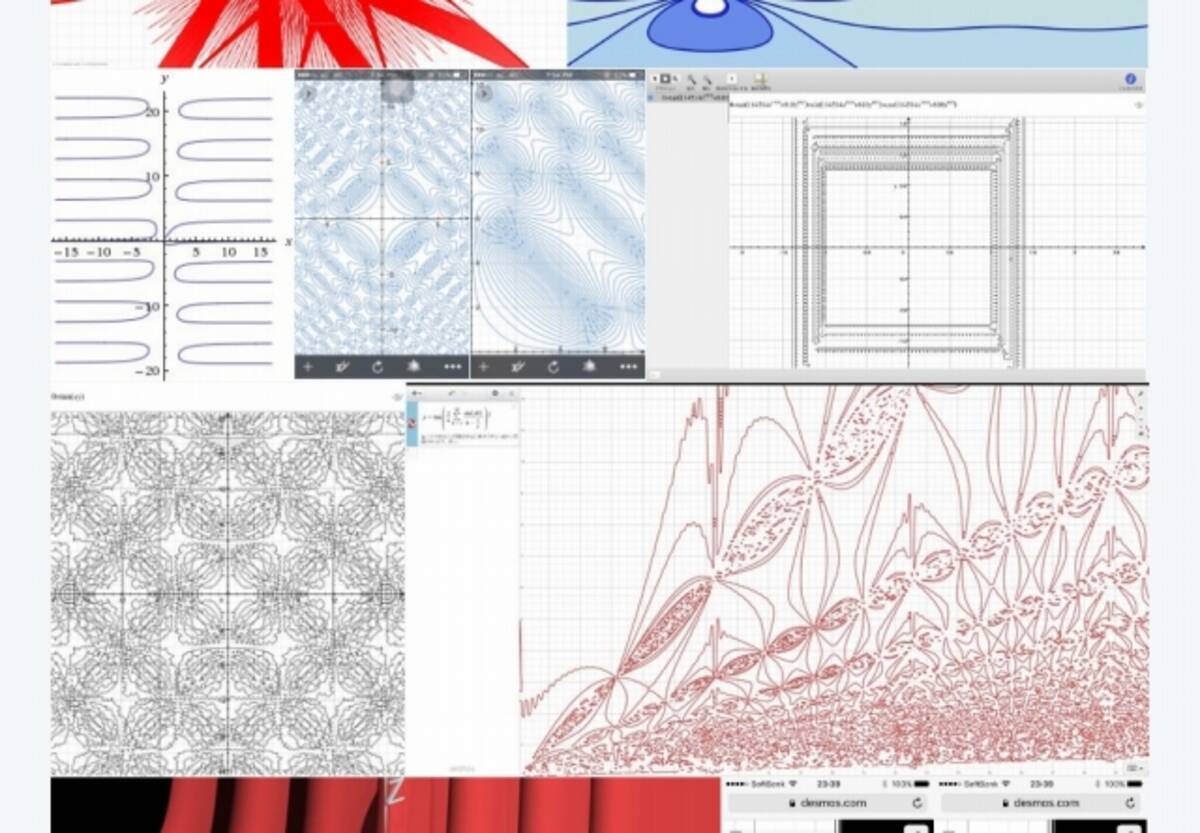
Task: Tap refresh icon in right phone graph toolbar
Action: point(554,367)
